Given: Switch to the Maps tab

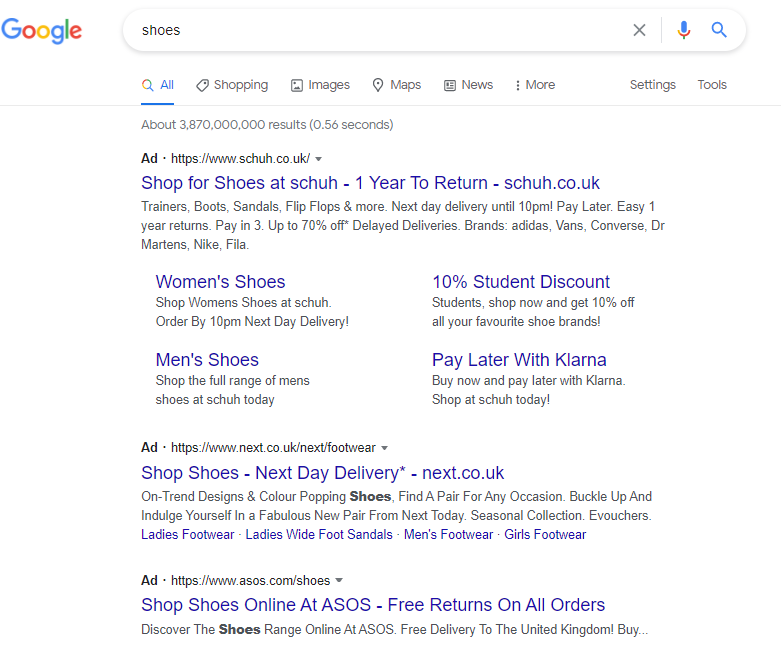Looking at the screenshot, I should point(396,85).
